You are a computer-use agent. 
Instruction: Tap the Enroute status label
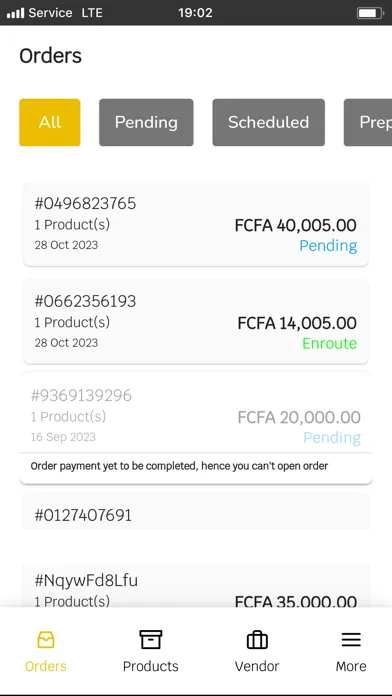(x=329, y=343)
